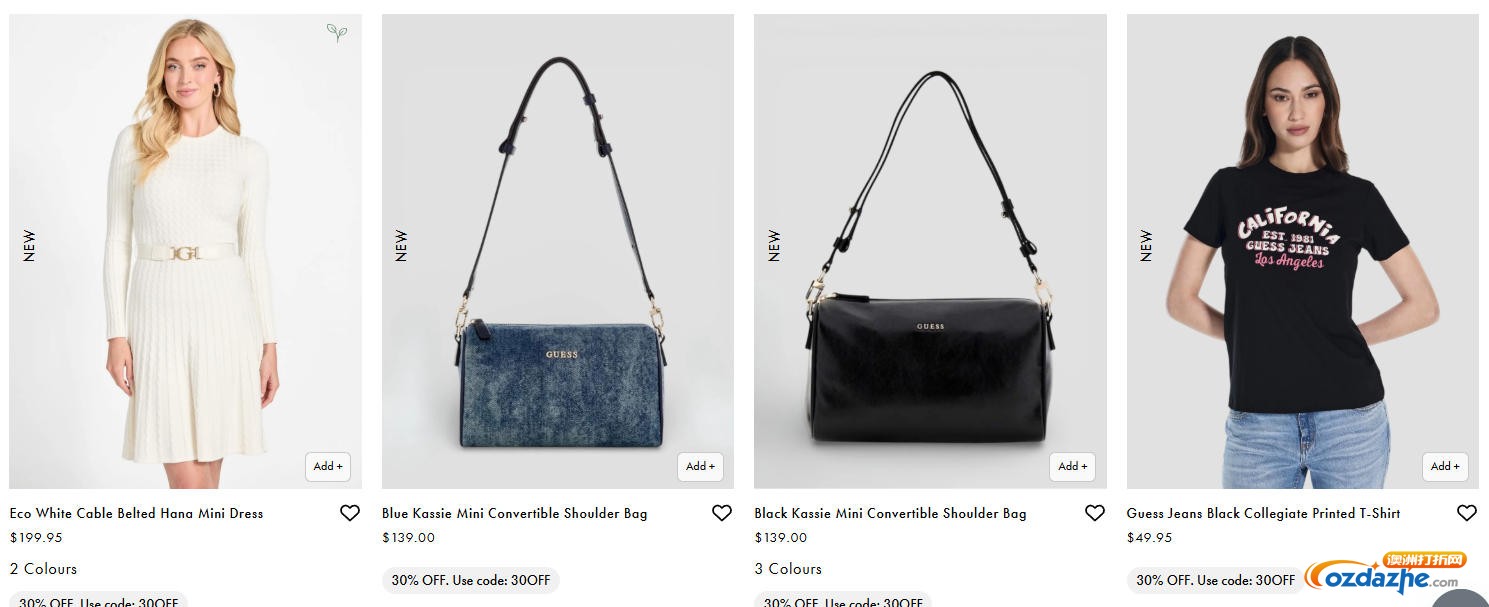The width and height of the screenshot is (1489, 607).
Task: View the denim blue shoulder bag photo
Action: coord(558,251)
